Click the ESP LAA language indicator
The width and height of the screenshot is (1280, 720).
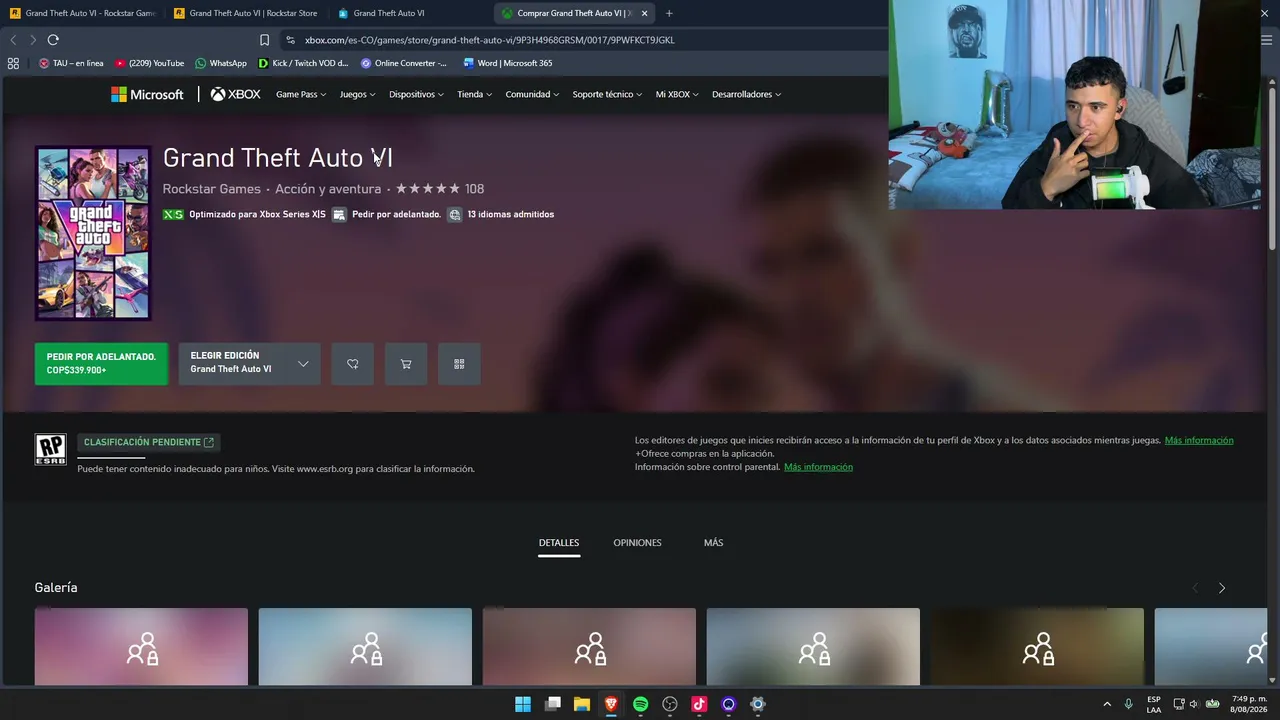coord(1154,704)
